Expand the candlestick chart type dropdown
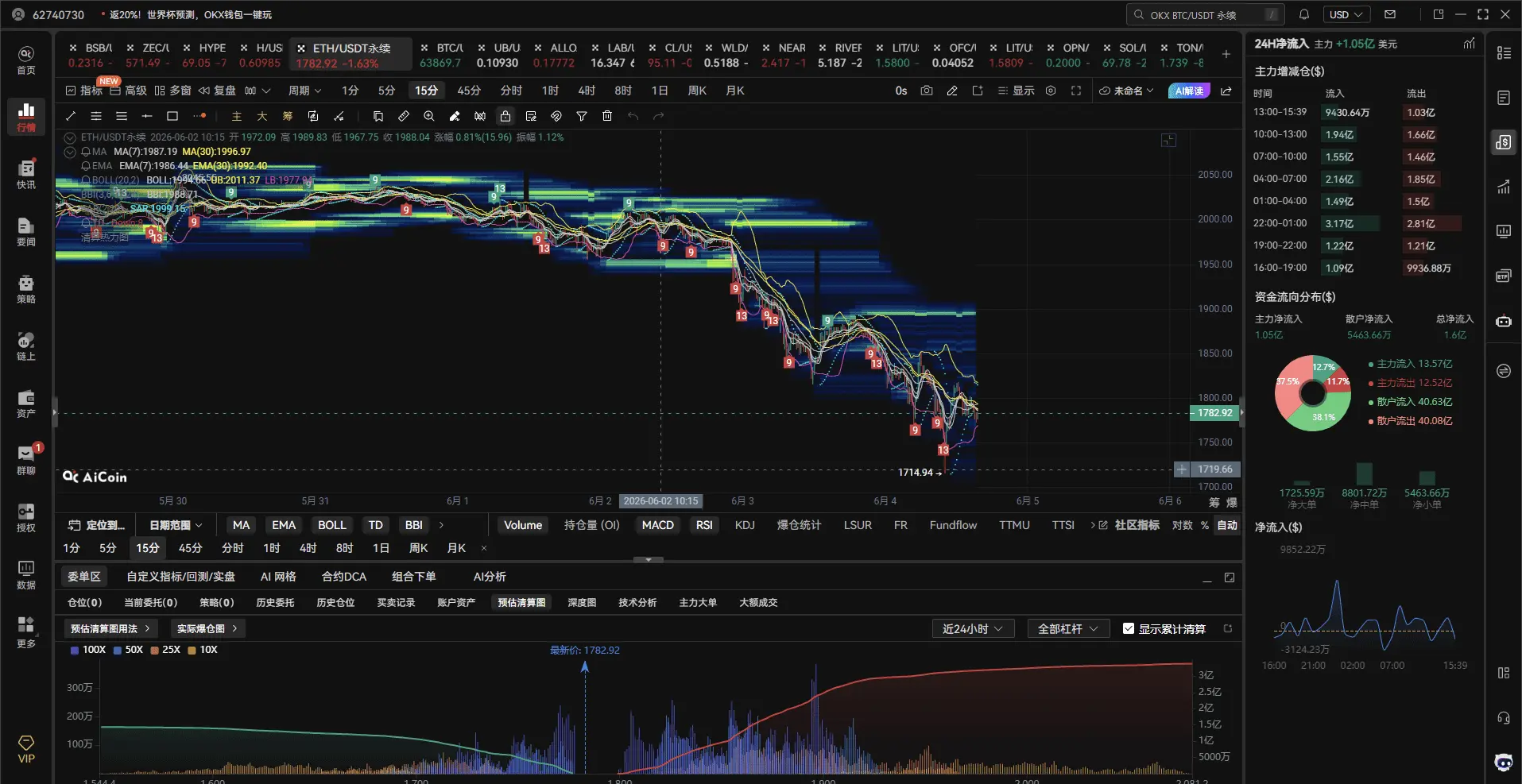Screen dimensions: 1522x784 tap(258, 91)
